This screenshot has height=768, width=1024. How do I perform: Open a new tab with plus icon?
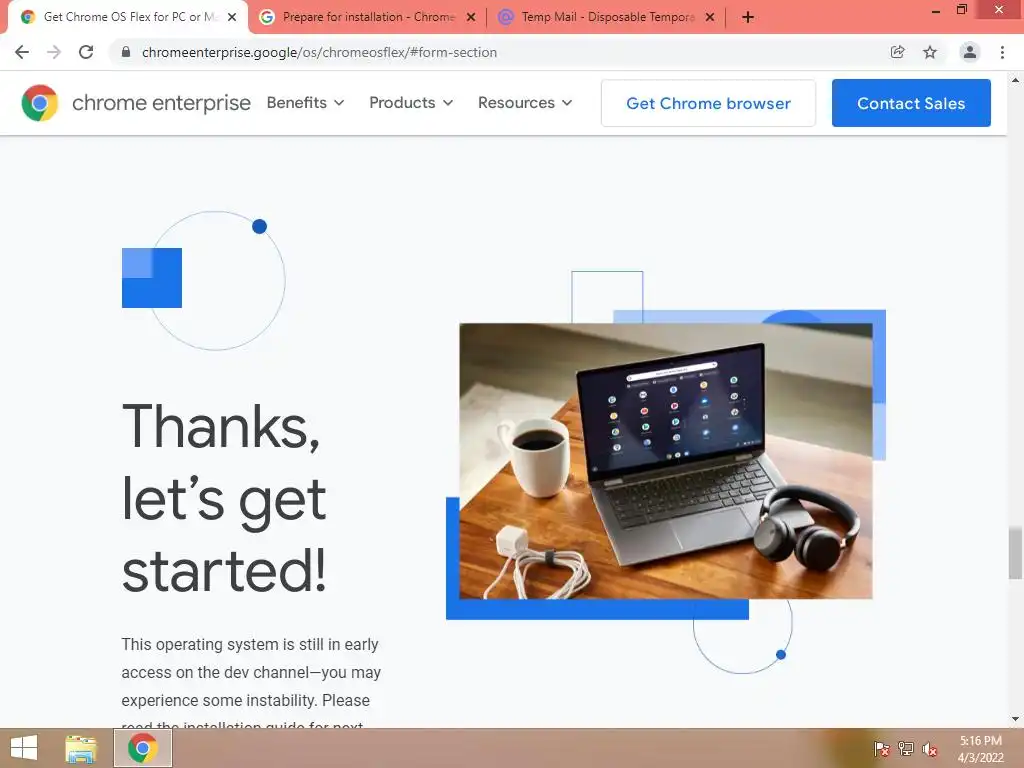click(x=748, y=18)
